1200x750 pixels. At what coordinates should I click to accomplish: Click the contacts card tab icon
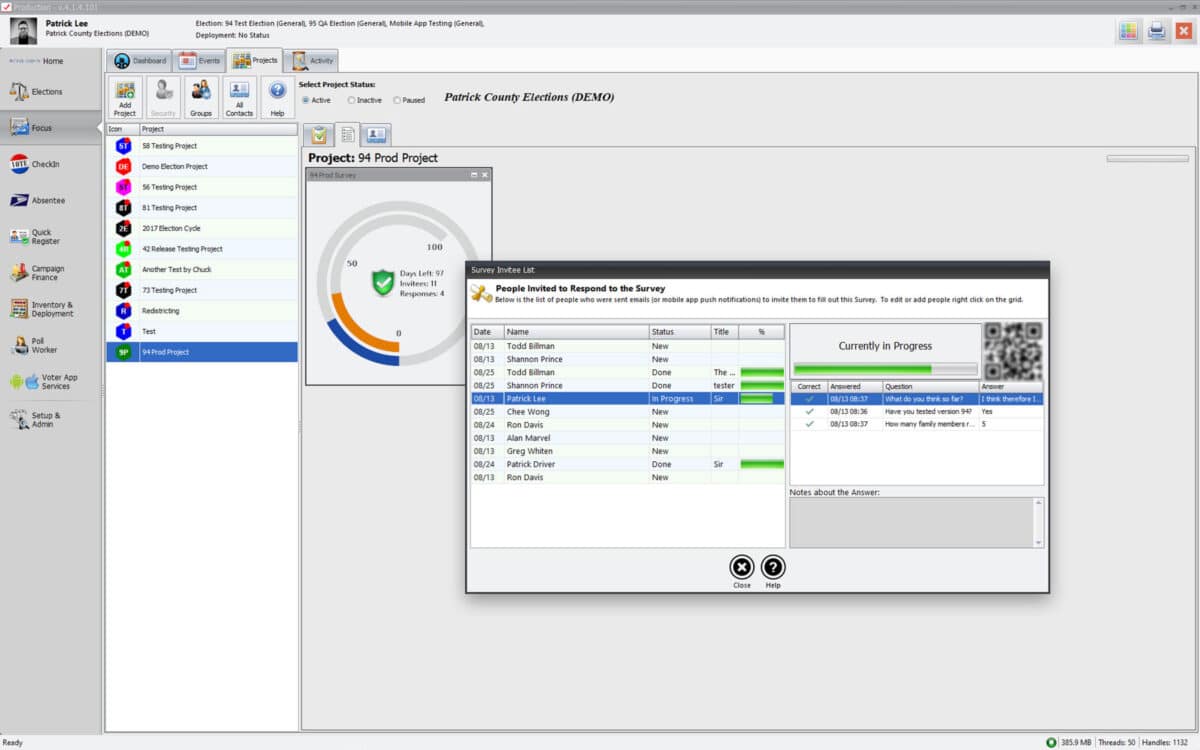pyautogui.click(x=375, y=133)
